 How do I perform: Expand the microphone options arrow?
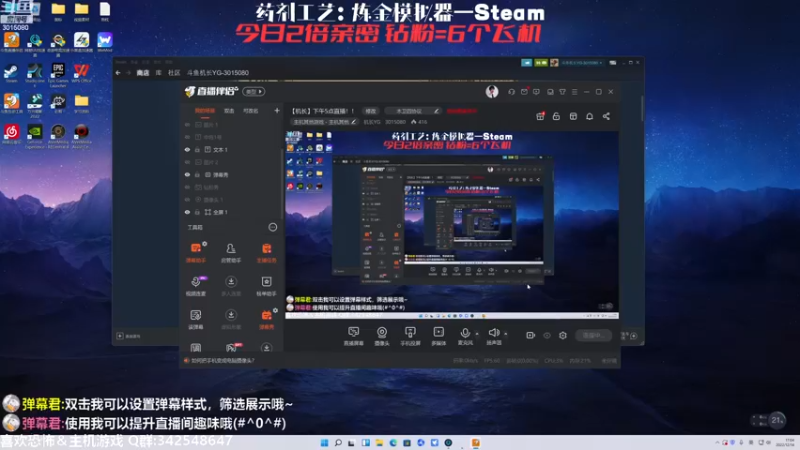click(477, 334)
